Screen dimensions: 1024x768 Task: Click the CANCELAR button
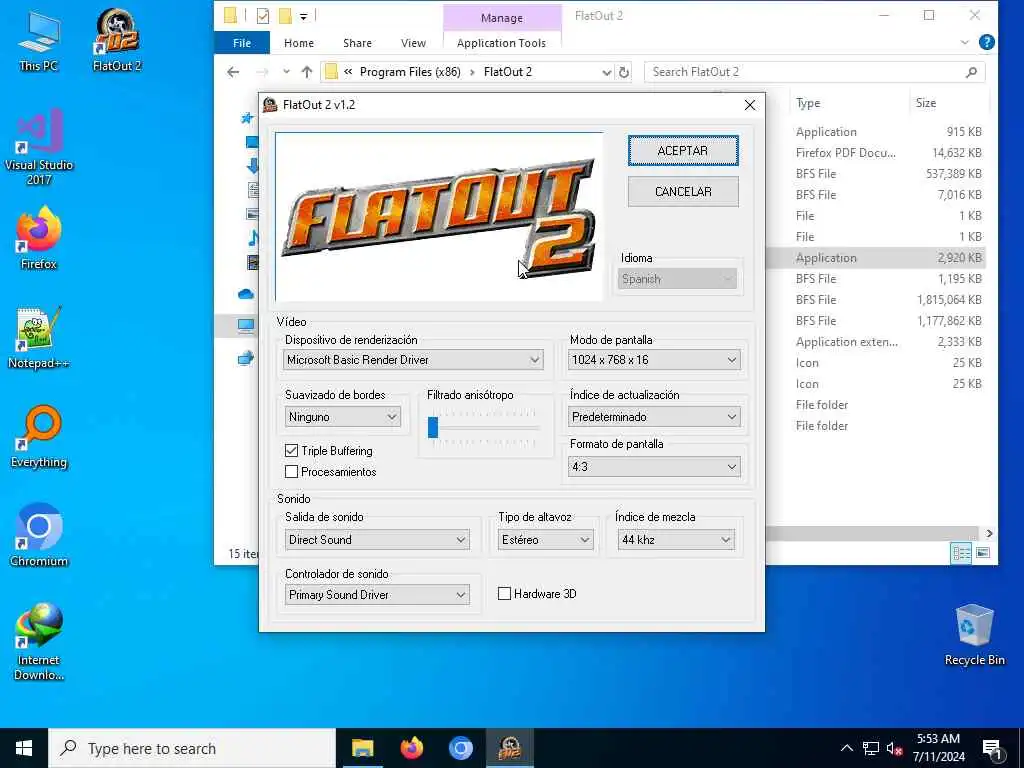[x=683, y=191]
